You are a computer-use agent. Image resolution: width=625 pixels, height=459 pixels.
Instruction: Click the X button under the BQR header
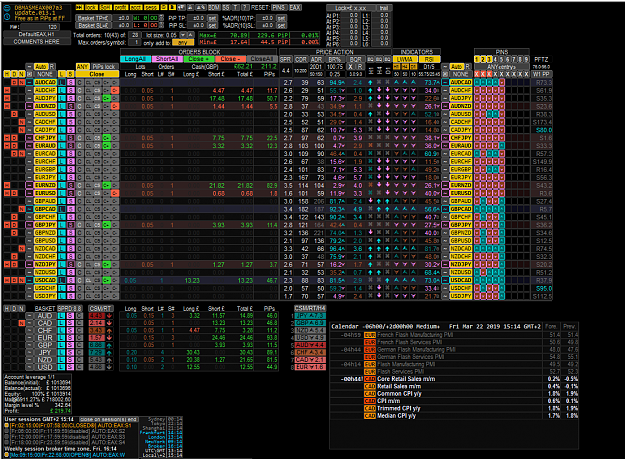click(x=350, y=67)
